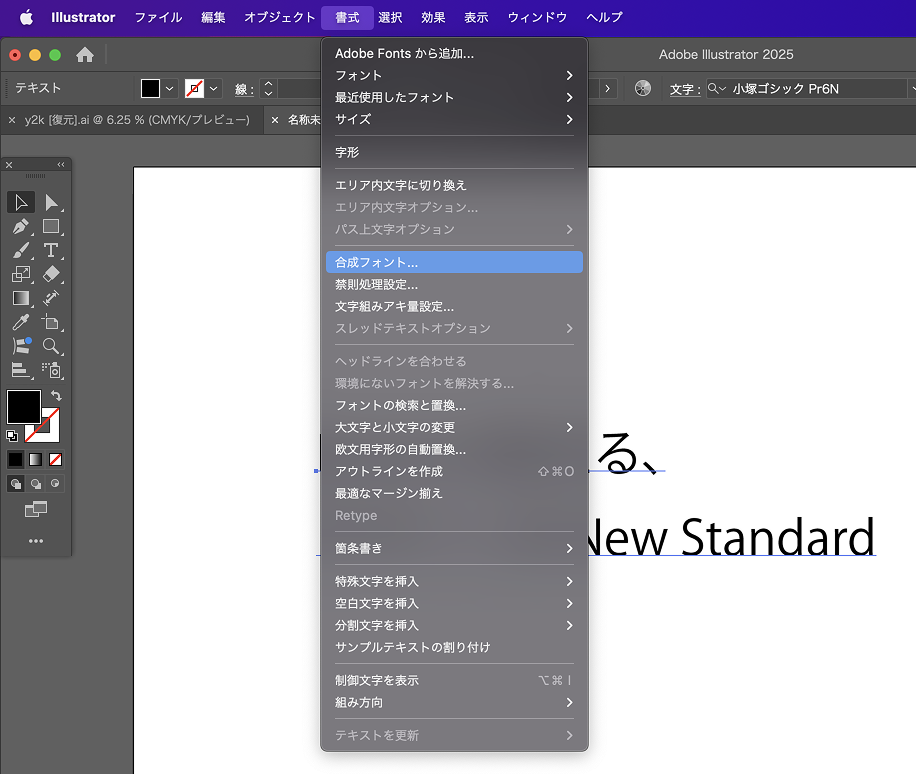The width and height of the screenshot is (916, 774).
Task: Open the オブジェクト menu
Action: tap(280, 18)
